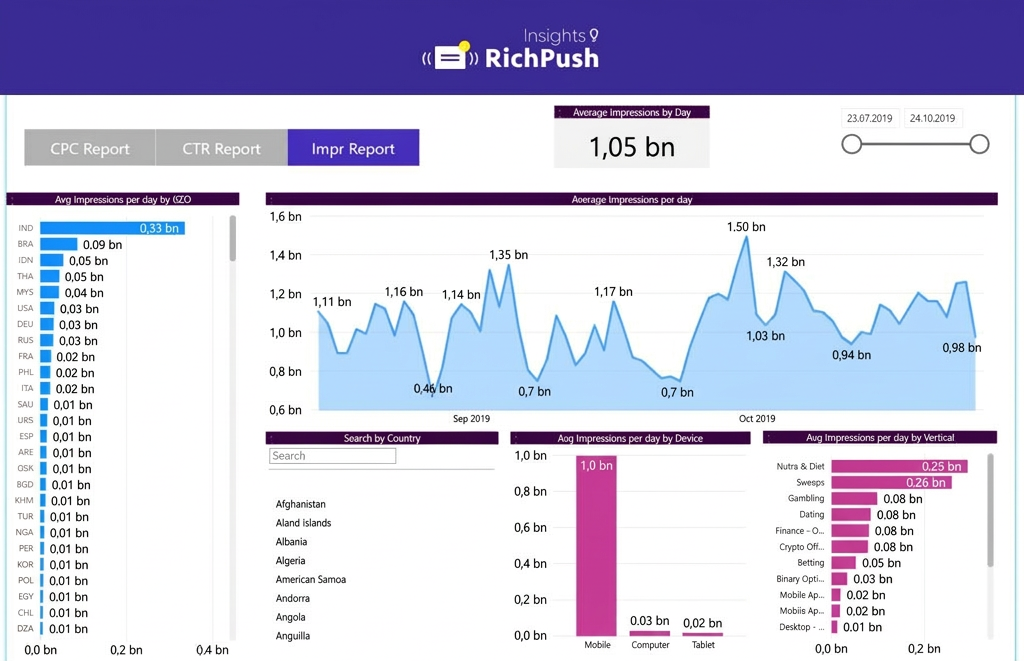The width and height of the screenshot is (1024, 661).
Task: Click the THA bar in GEO chart
Action: (x=50, y=276)
